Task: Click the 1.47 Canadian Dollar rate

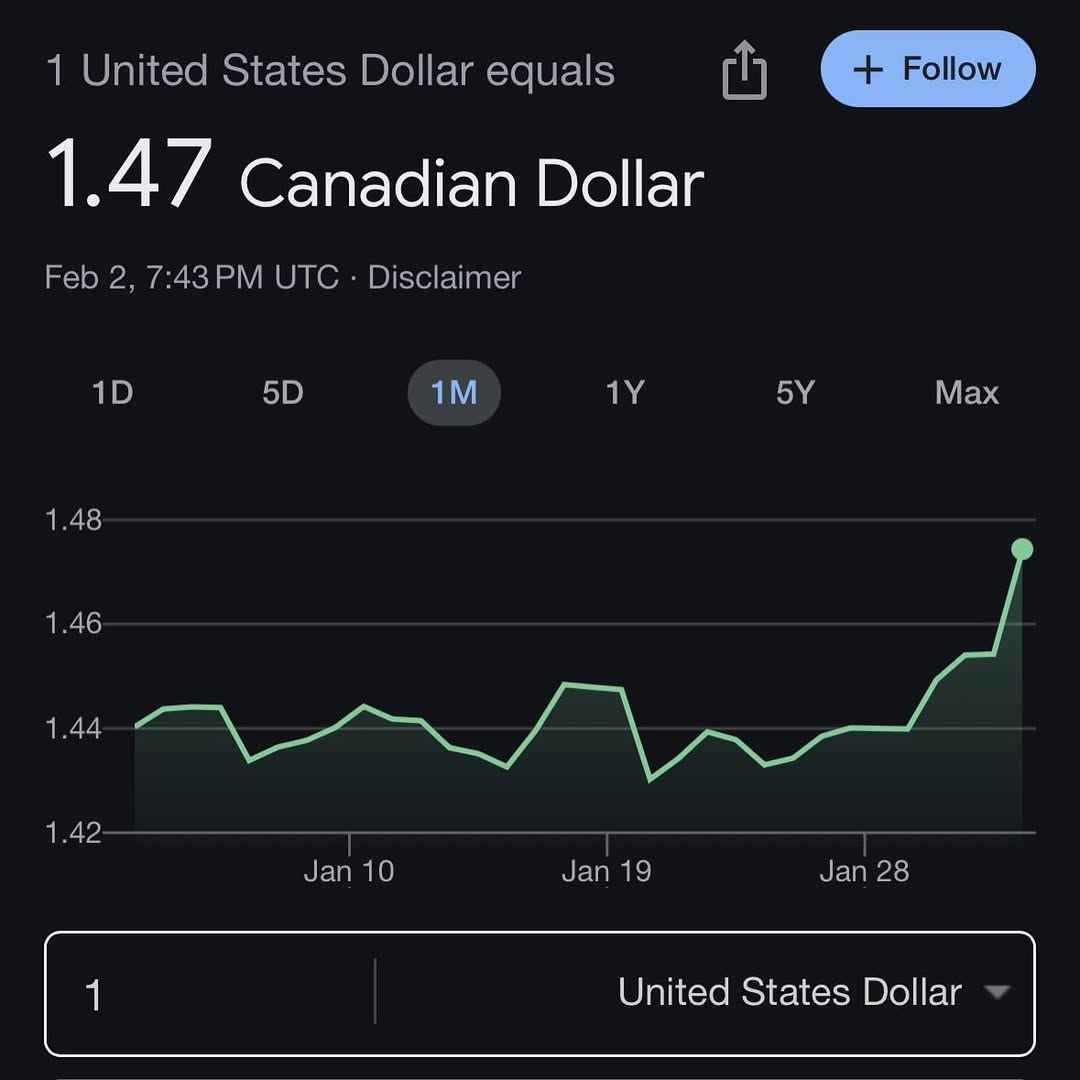Action: point(375,174)
